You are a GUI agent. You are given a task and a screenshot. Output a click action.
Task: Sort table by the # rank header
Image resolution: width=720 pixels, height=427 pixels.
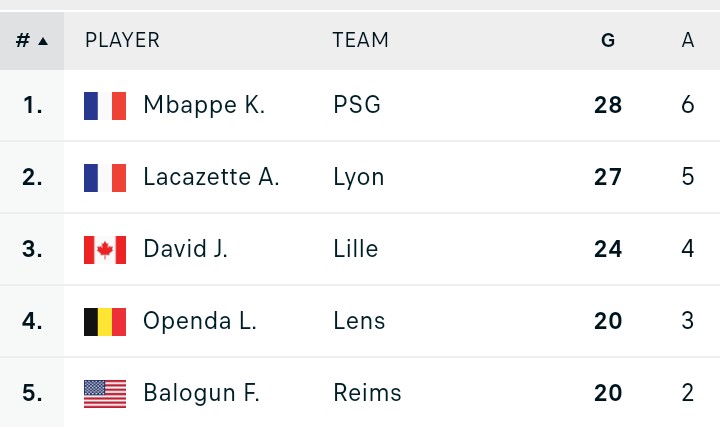pos(32,41)
